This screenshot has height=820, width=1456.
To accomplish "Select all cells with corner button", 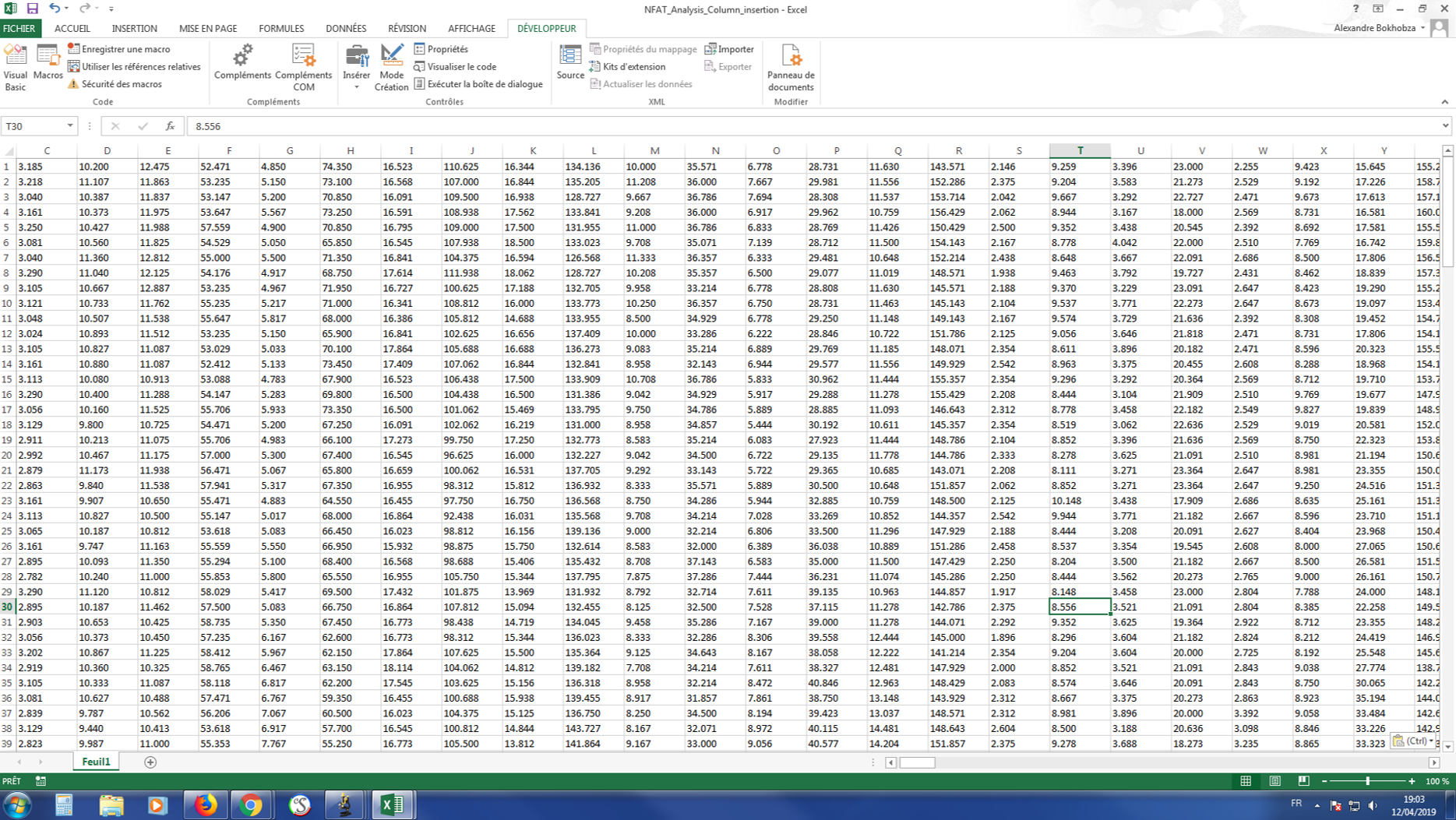I will (x=9, y=151).
